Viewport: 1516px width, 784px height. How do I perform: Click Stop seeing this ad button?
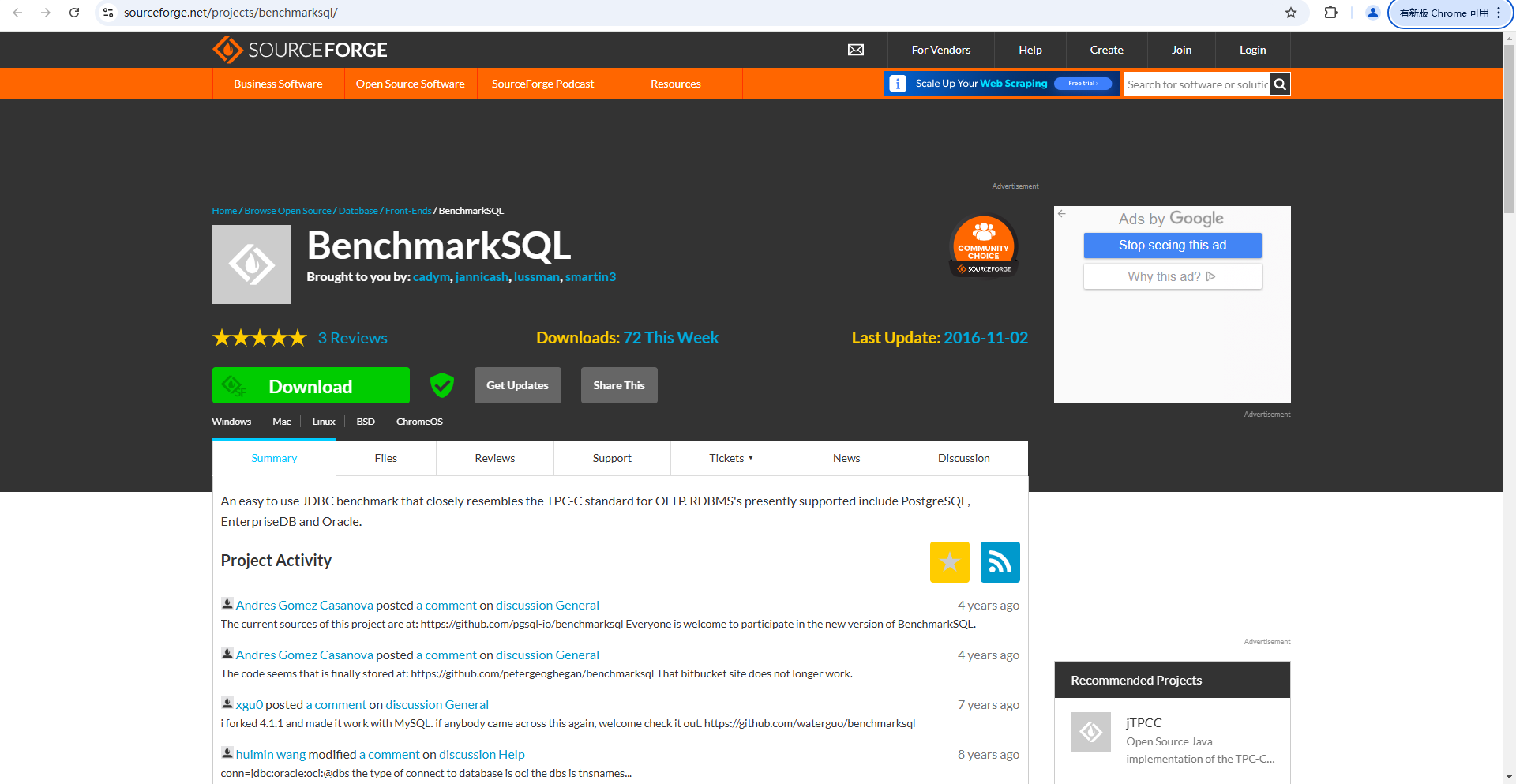click(x=1173, y=246)
